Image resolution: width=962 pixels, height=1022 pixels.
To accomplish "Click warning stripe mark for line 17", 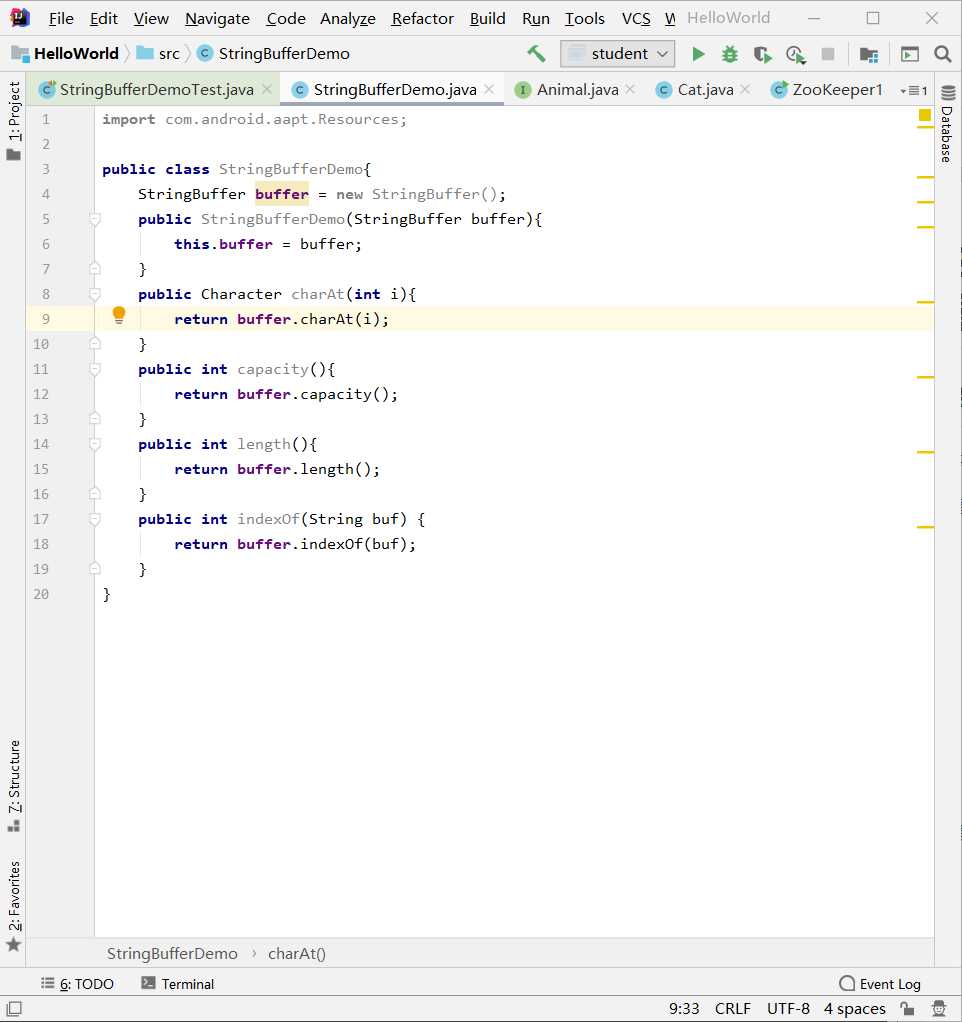I will tap(926, 527).
